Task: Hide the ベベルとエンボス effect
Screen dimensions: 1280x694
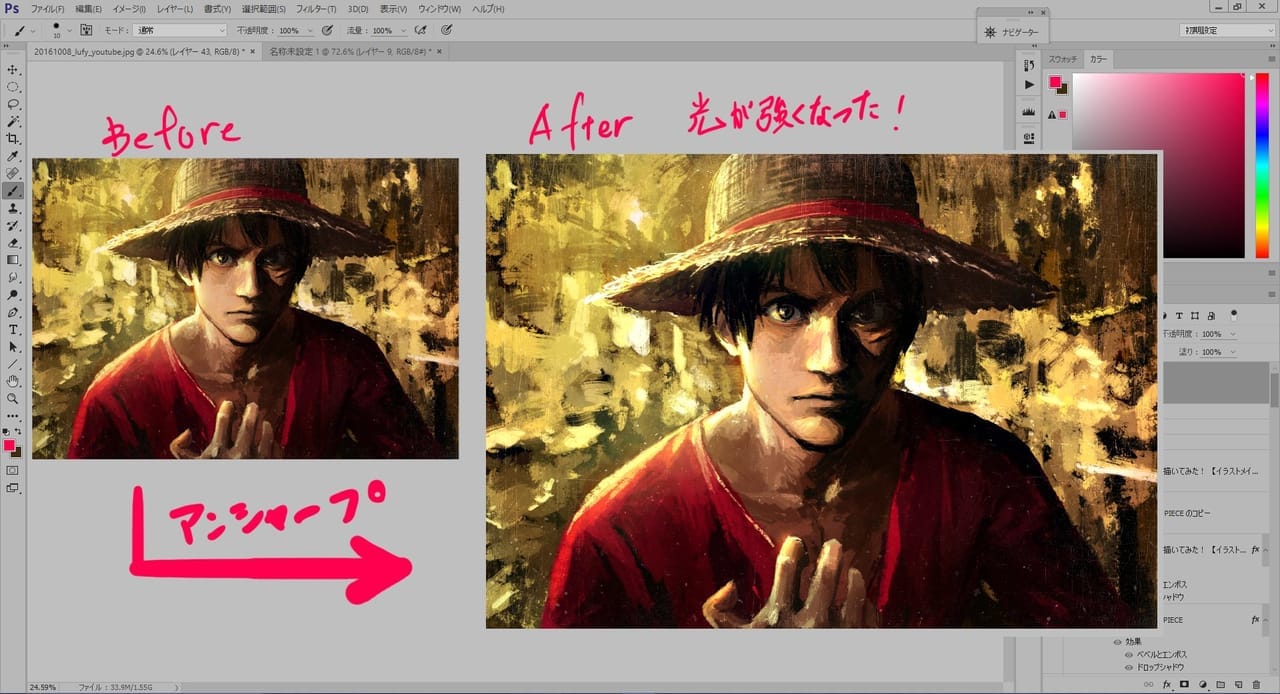Action: [x=1129, y=655]
